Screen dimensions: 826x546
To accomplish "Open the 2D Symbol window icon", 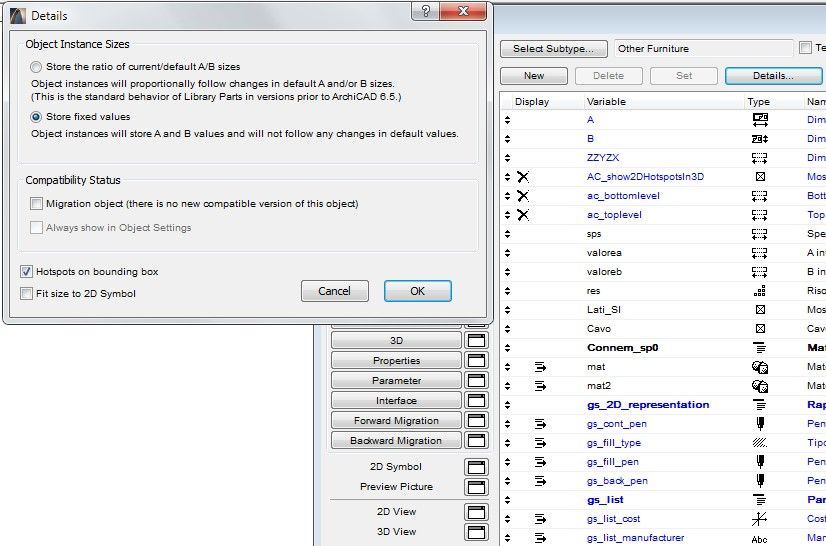I will [x=476, y=467].
